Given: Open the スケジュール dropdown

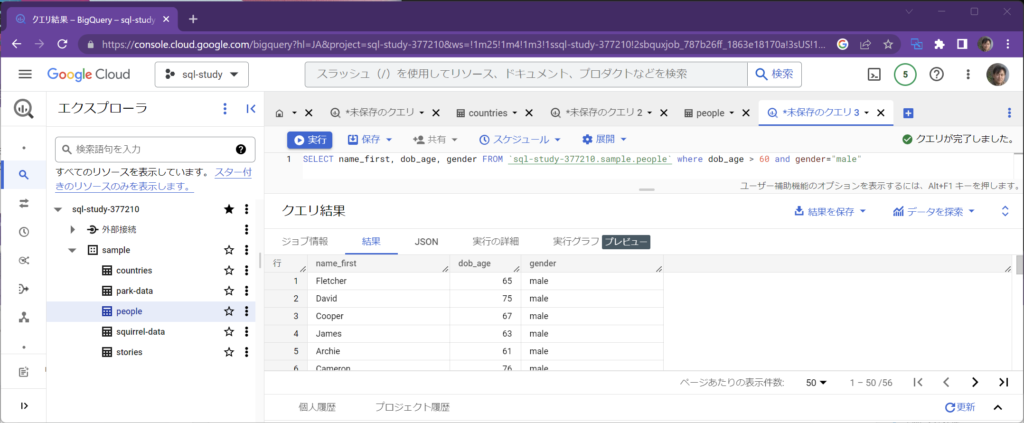Looking at the screenshot, I should [520, 140].
